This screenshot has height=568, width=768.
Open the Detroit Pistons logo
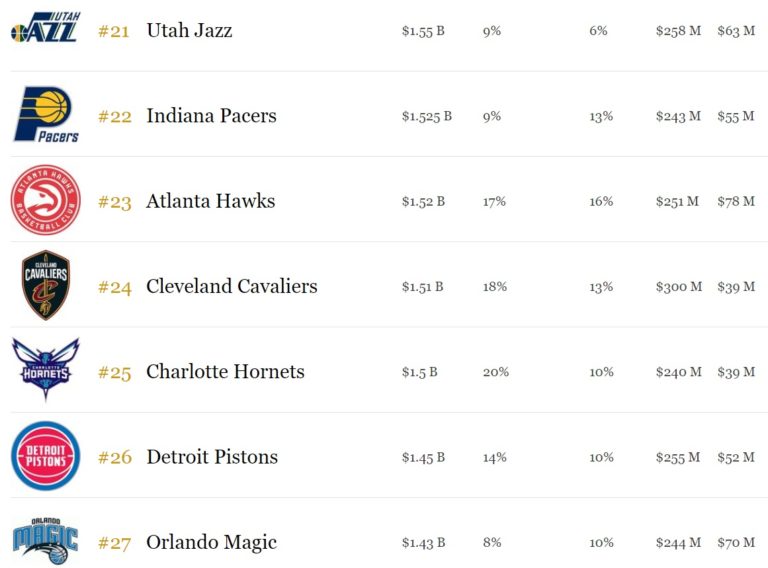[45, 456]
